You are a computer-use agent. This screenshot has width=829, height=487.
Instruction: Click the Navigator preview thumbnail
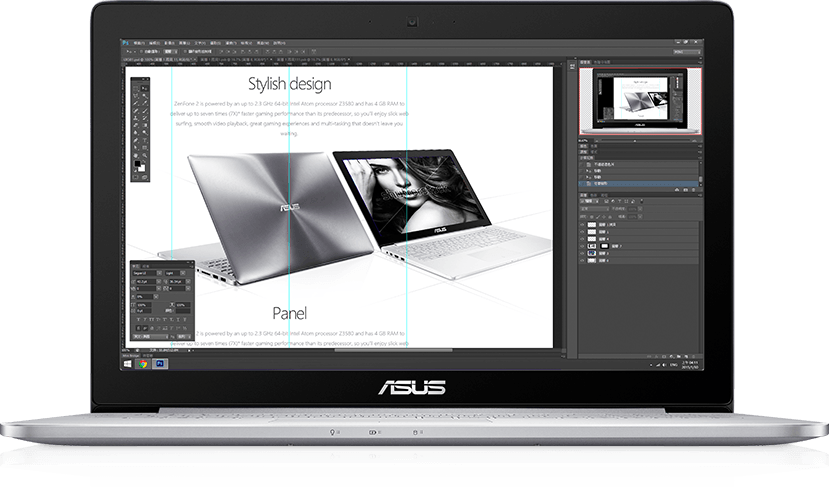[x=640, y=100]
